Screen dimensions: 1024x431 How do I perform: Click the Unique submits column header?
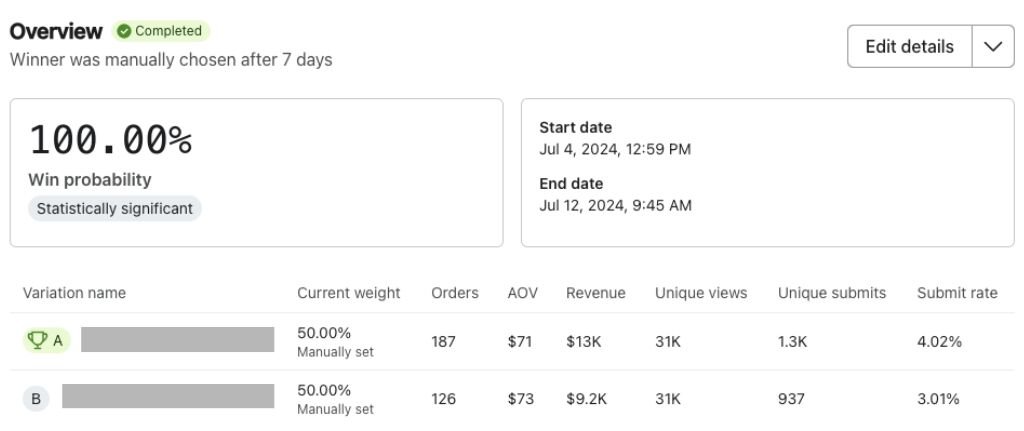(x=832, y=293)
